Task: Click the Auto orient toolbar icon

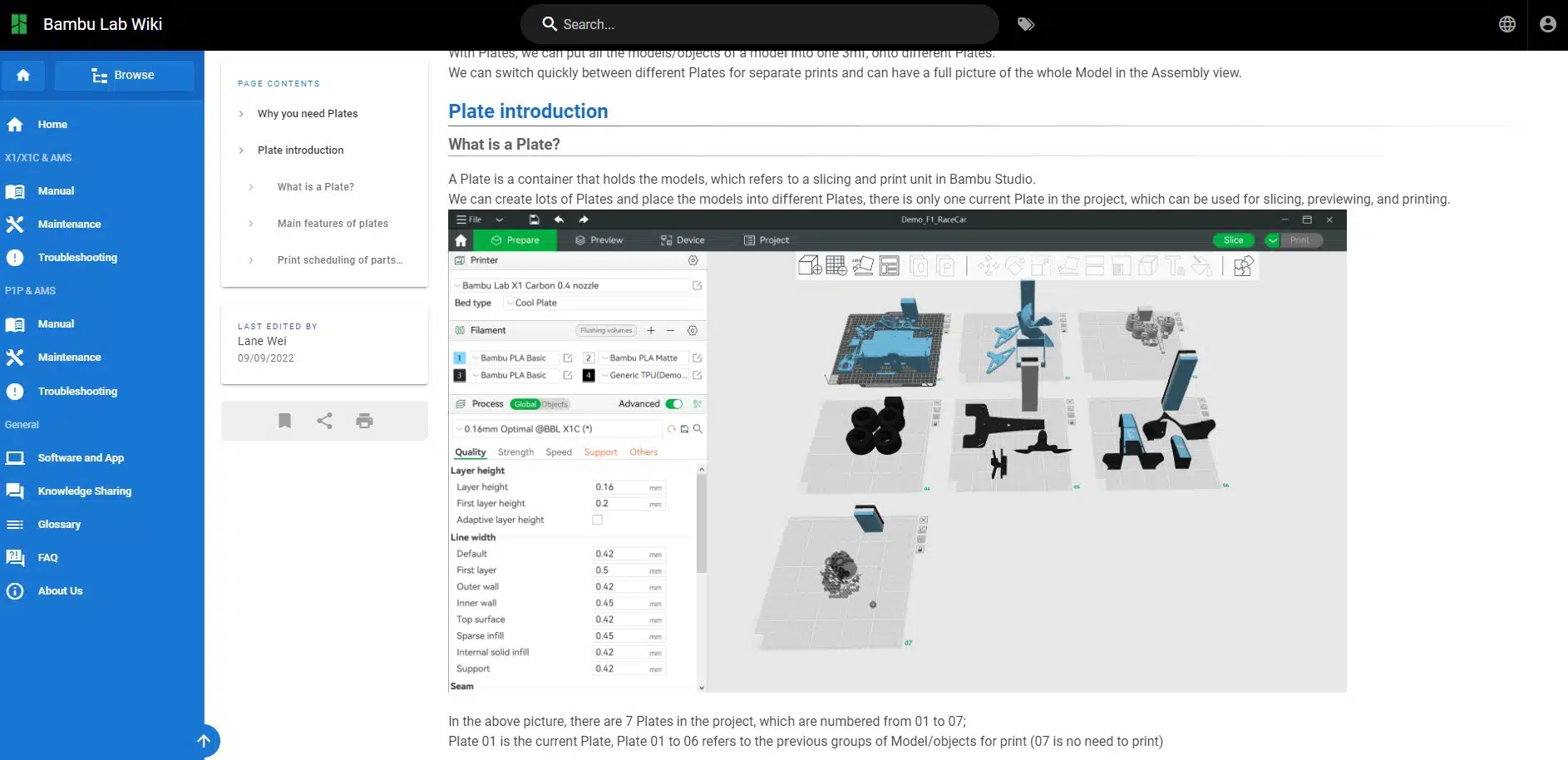Action: pos(863,266)
